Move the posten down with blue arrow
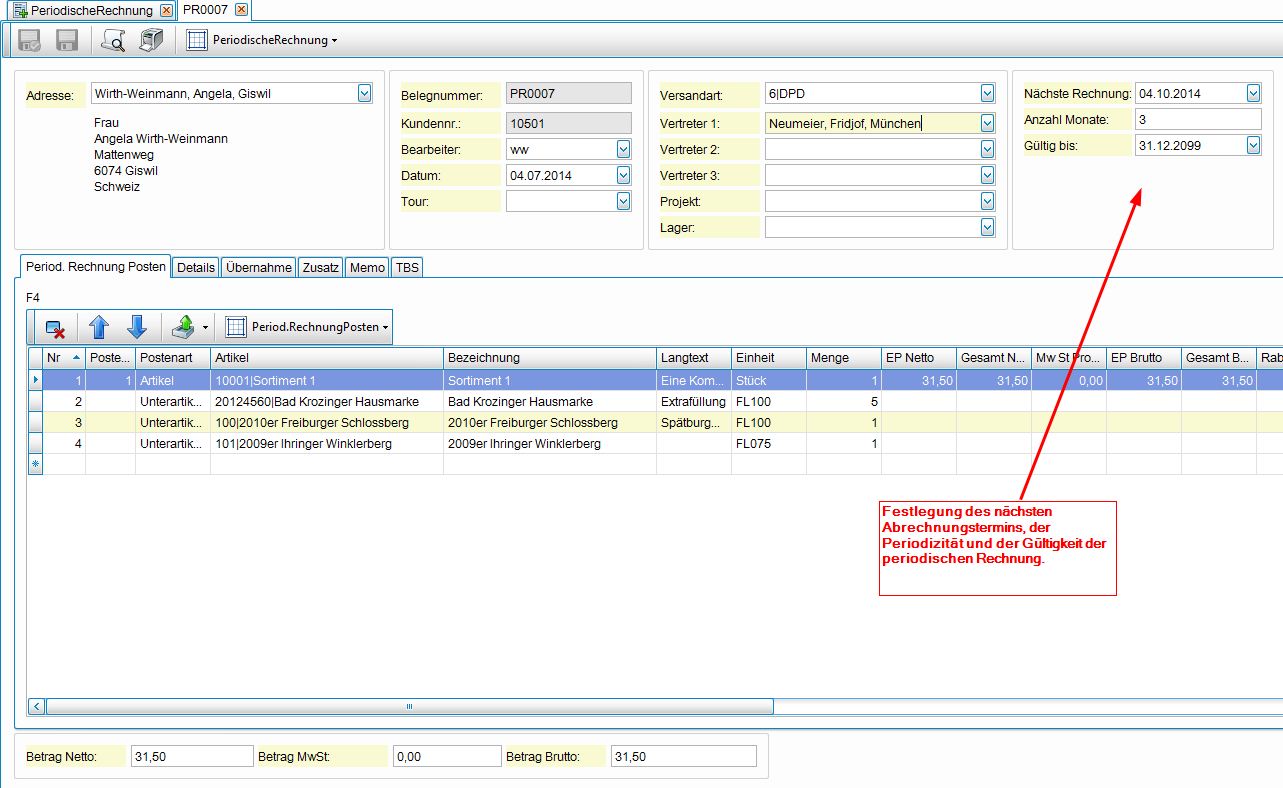The image size is (1283, 788). pos(137,326)
